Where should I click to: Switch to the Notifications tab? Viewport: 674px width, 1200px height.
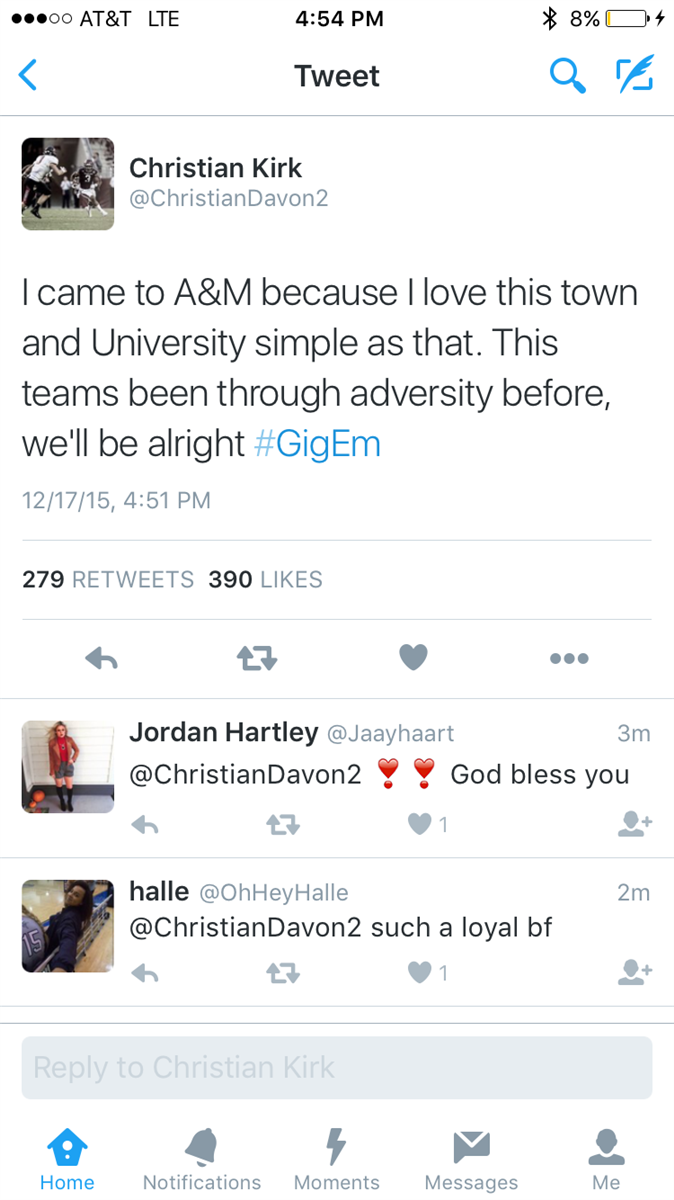point(202,1159)
